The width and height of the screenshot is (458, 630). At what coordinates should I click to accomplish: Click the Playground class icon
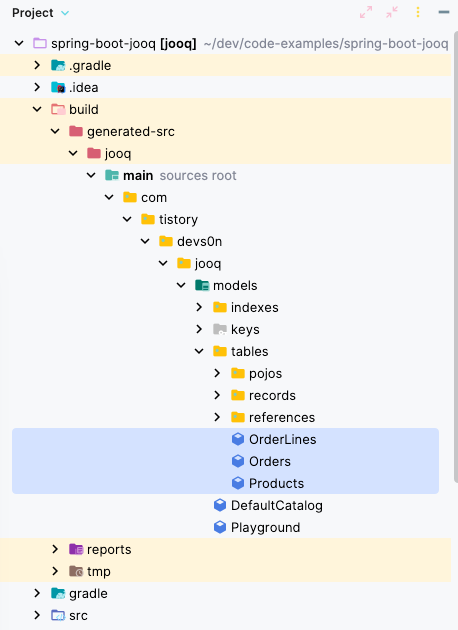[220, 527]
